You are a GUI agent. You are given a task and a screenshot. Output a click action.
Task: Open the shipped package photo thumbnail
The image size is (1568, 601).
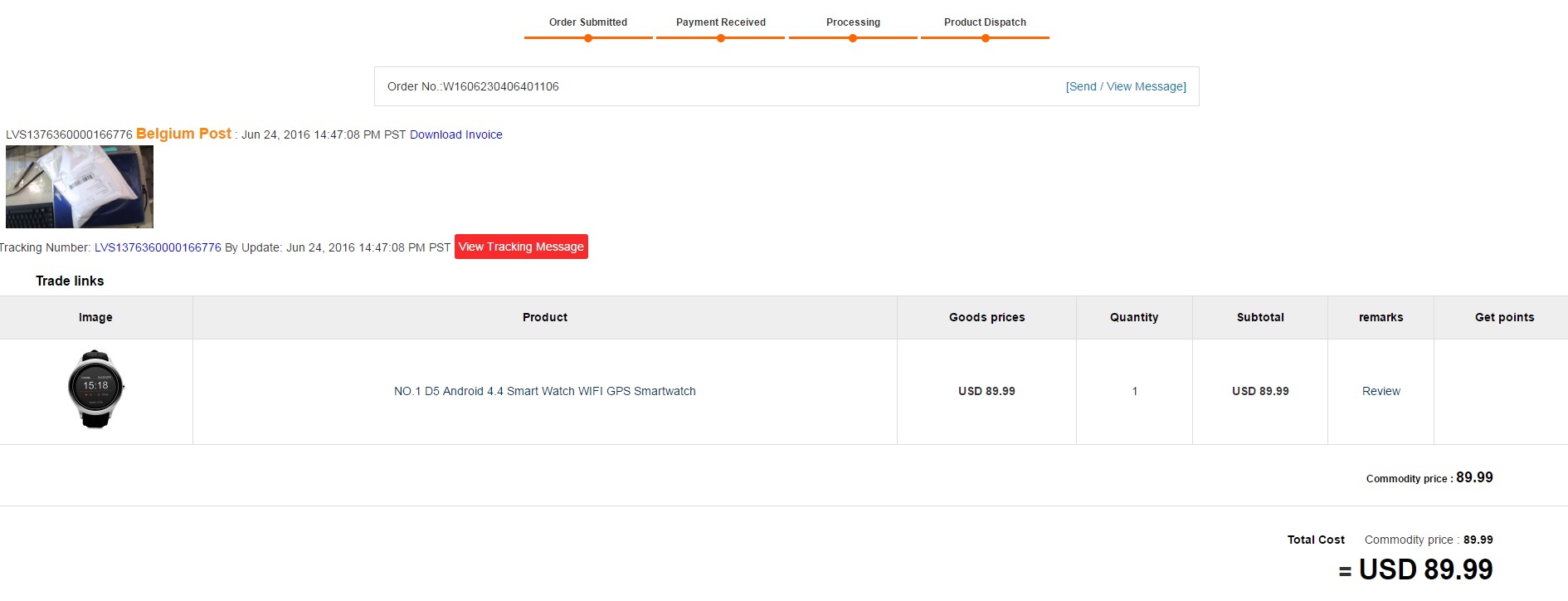tap(80, 187)
